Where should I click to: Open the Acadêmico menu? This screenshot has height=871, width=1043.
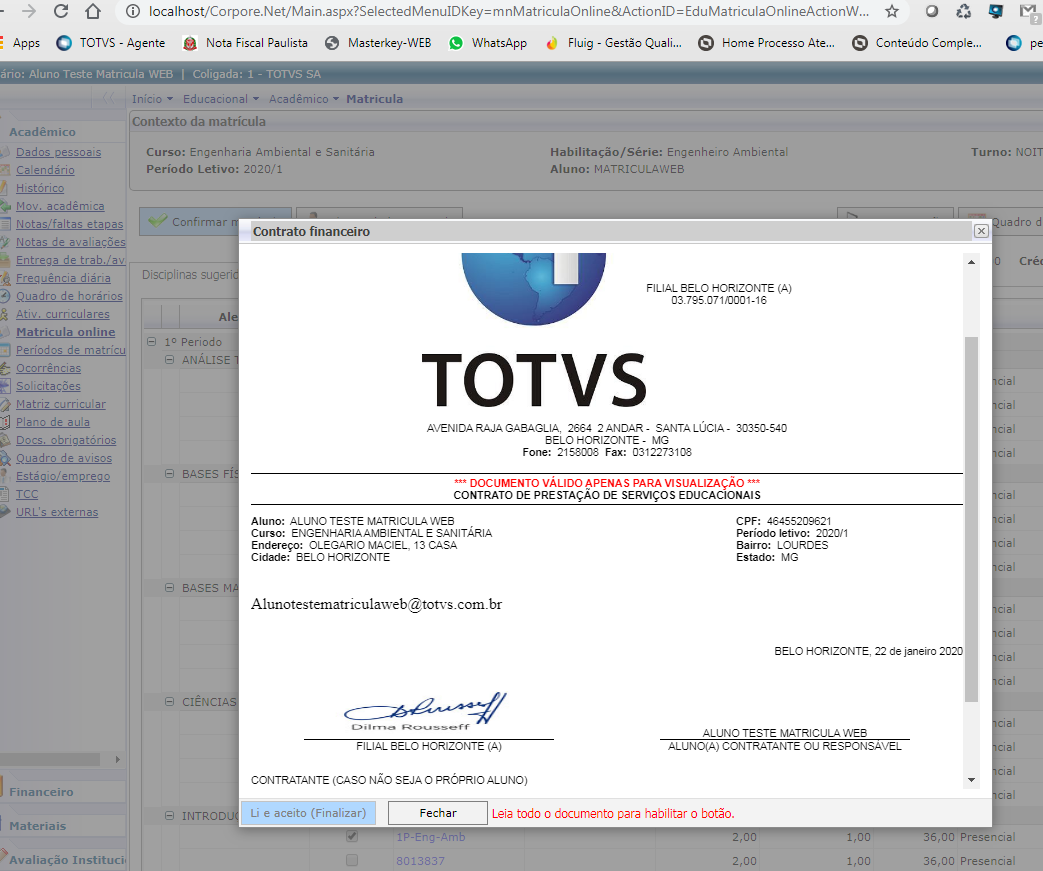(x=303, y=98)
